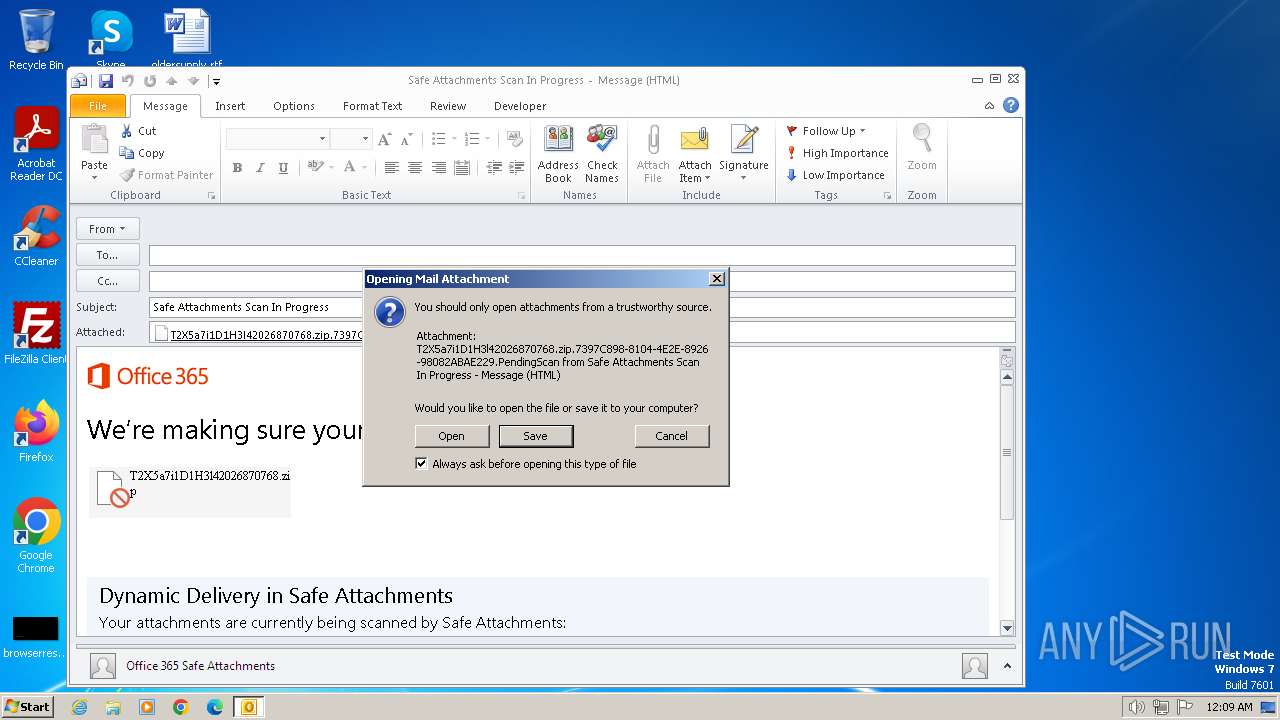Switch to the Format Text tab
1280x720 pixels.
point(372,106)
